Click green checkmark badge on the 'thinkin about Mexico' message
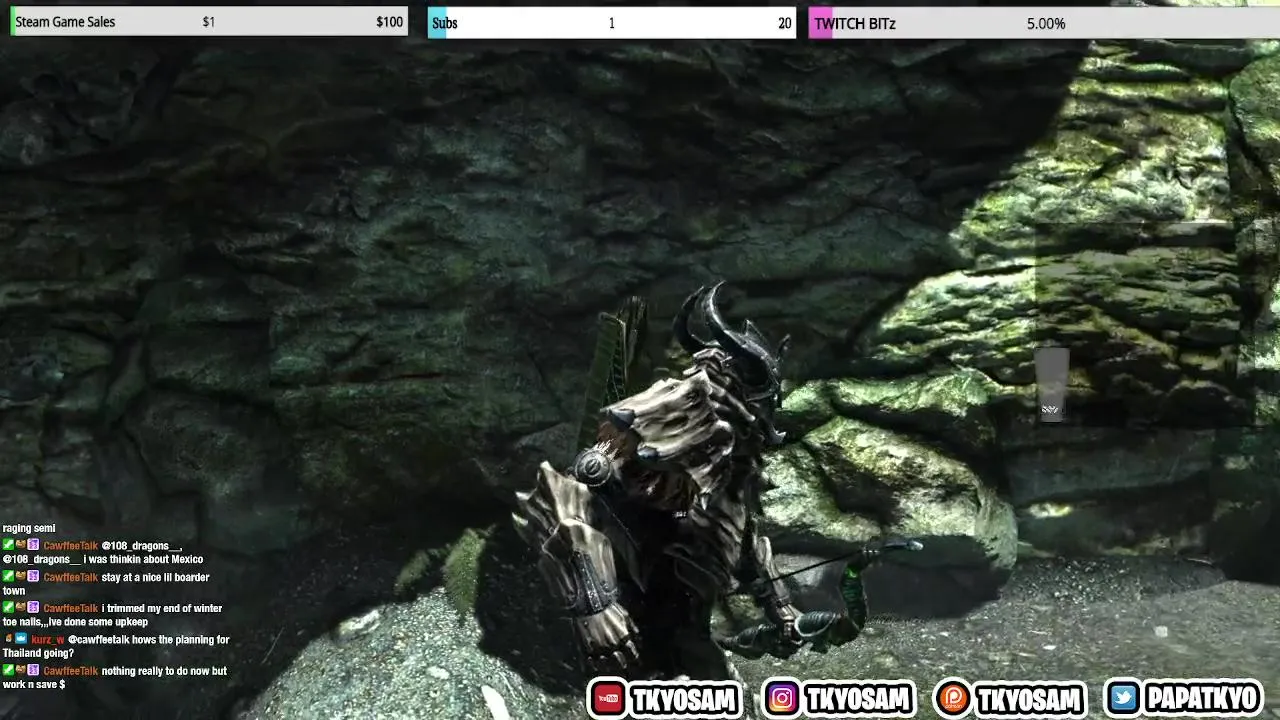 pyautogui.click(x=8, y=545)
